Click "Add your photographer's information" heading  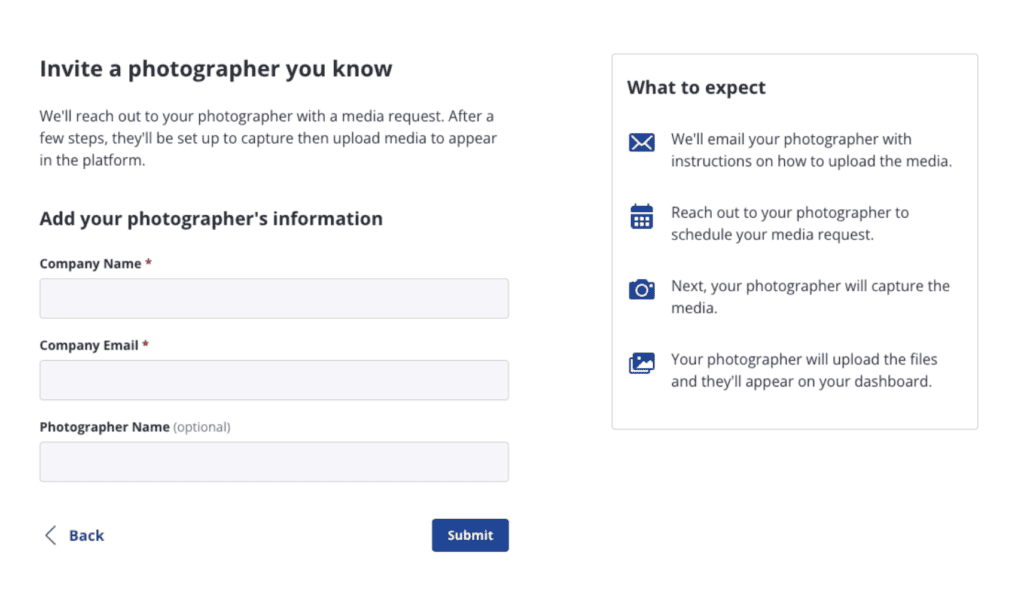tap(211, 218)
